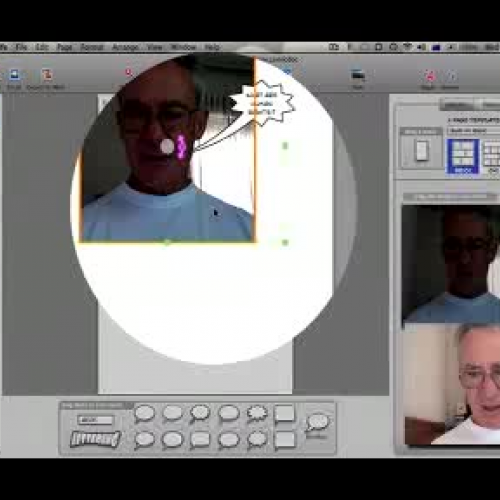Open the Edit menu
Image resolution: width=500 pixels, height=500 pixels.
click(42, 47)
